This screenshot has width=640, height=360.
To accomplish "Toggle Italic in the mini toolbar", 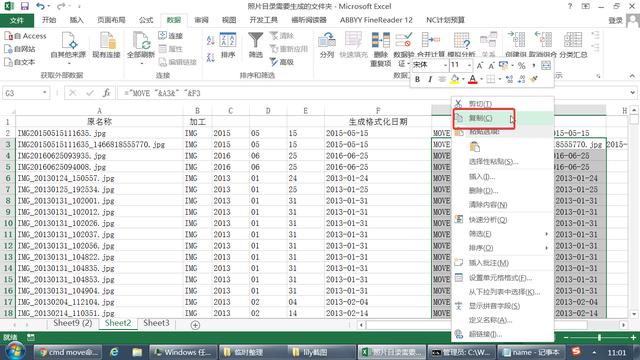I will tap(430, 79).
